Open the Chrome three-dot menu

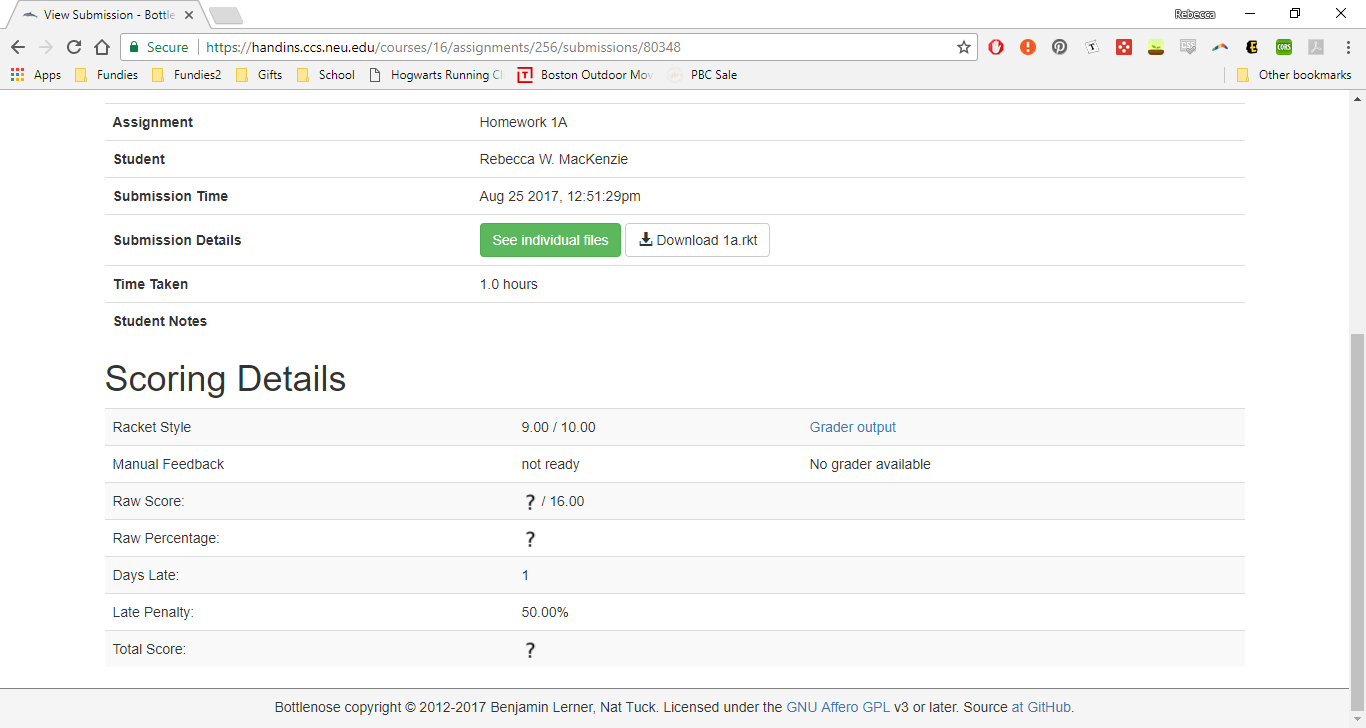pyautogui.click(x=1346, y=47)
